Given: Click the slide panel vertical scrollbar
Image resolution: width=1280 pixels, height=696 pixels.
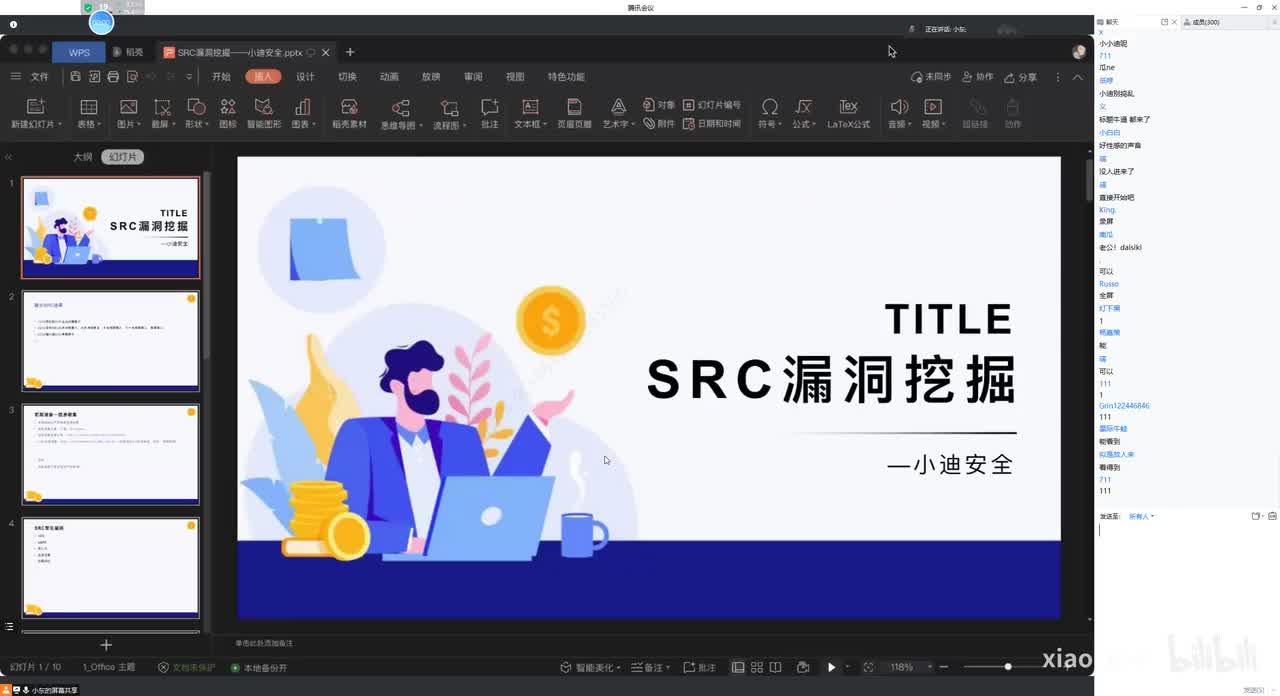Looking at the screenshot, I should [x=207, y=265].
